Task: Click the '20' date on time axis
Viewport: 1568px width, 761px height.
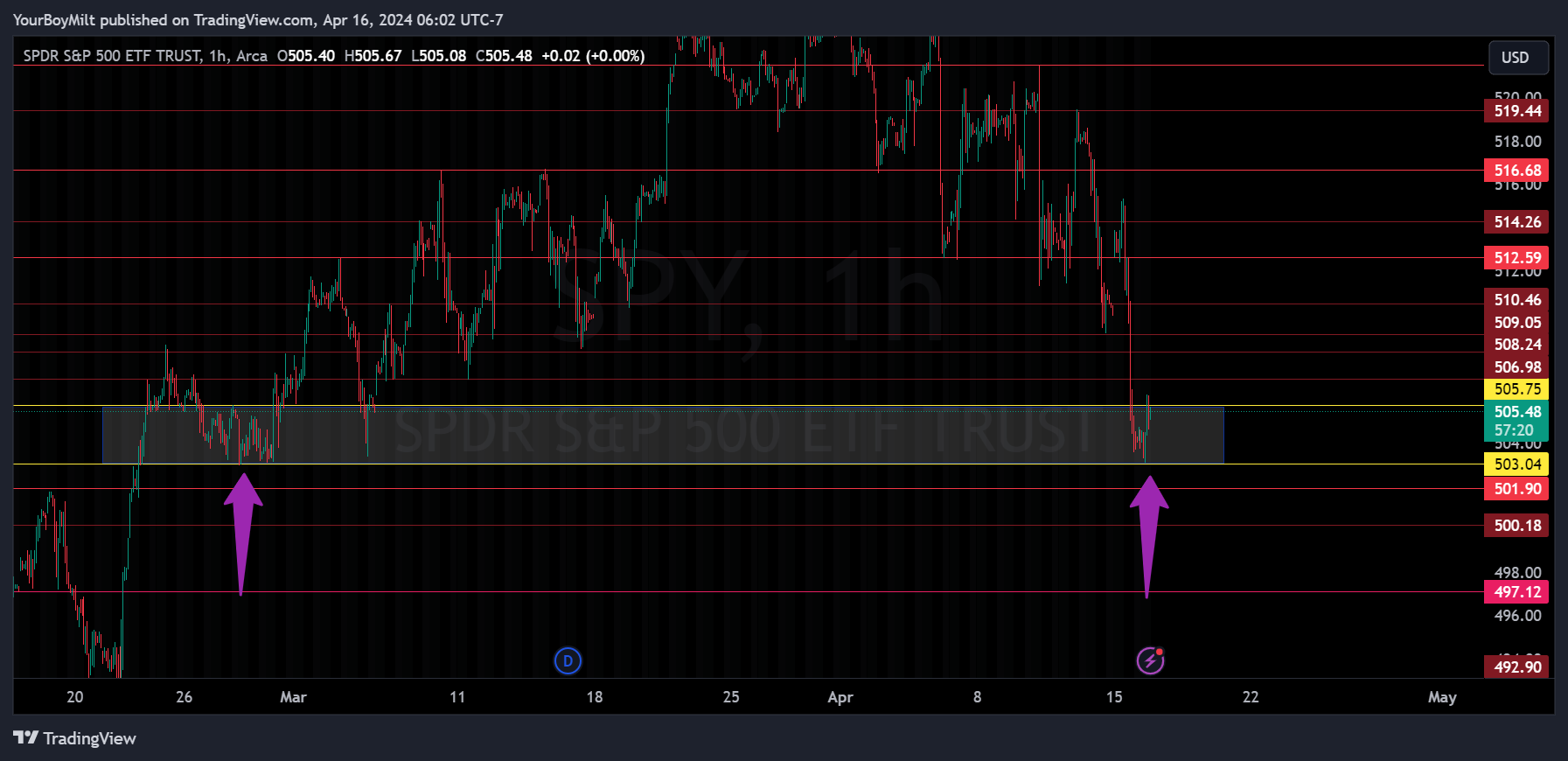Action: [75, 697]
